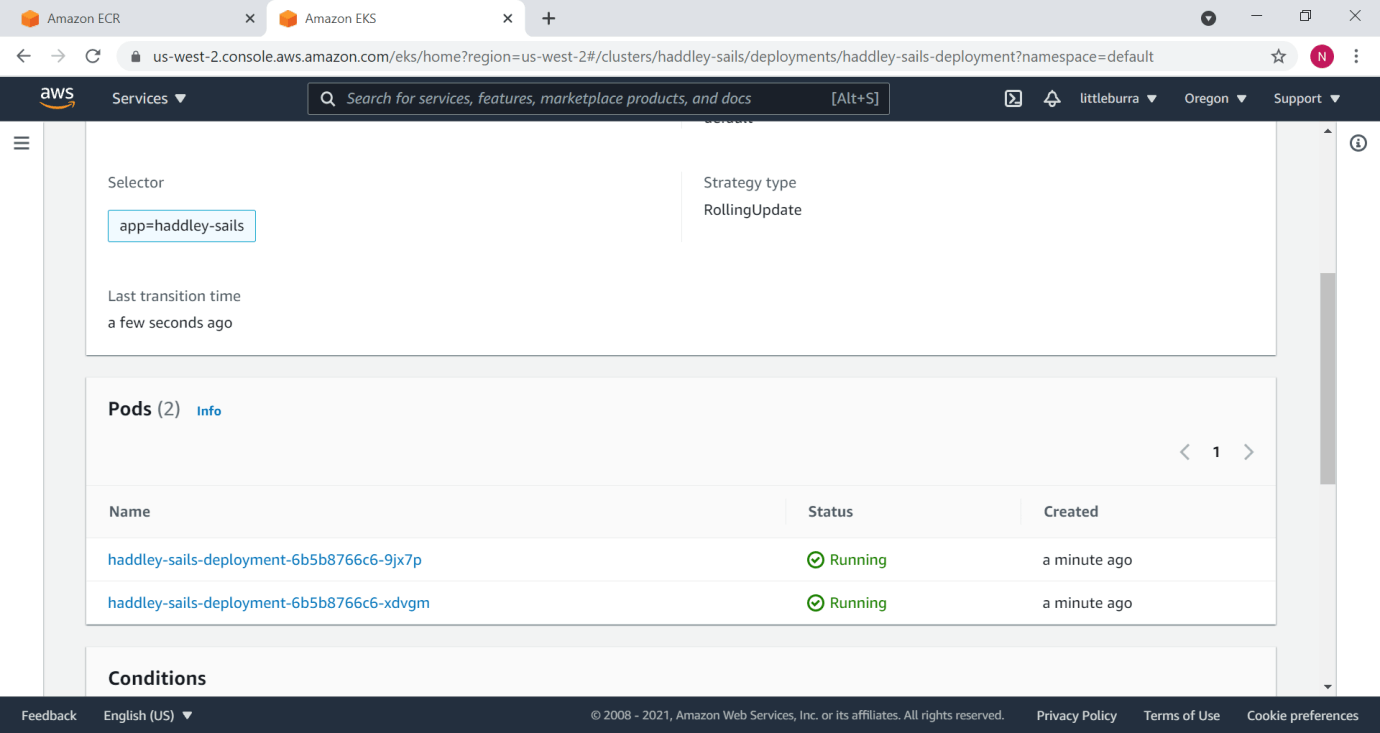Open Cookie preferences
This screenshot has height=733, width=1380.
[x=1303, y=715]
